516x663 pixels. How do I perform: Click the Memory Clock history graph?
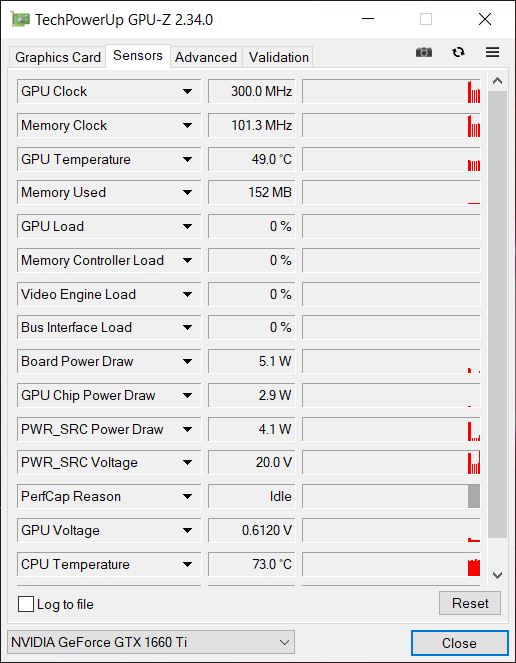(391, 126)
